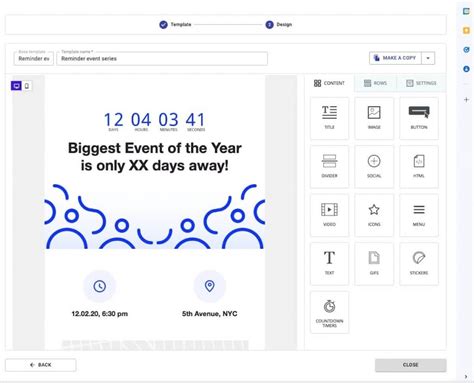Click the teal top icon in right sidebar
The image size is (474, 383).
466,11
